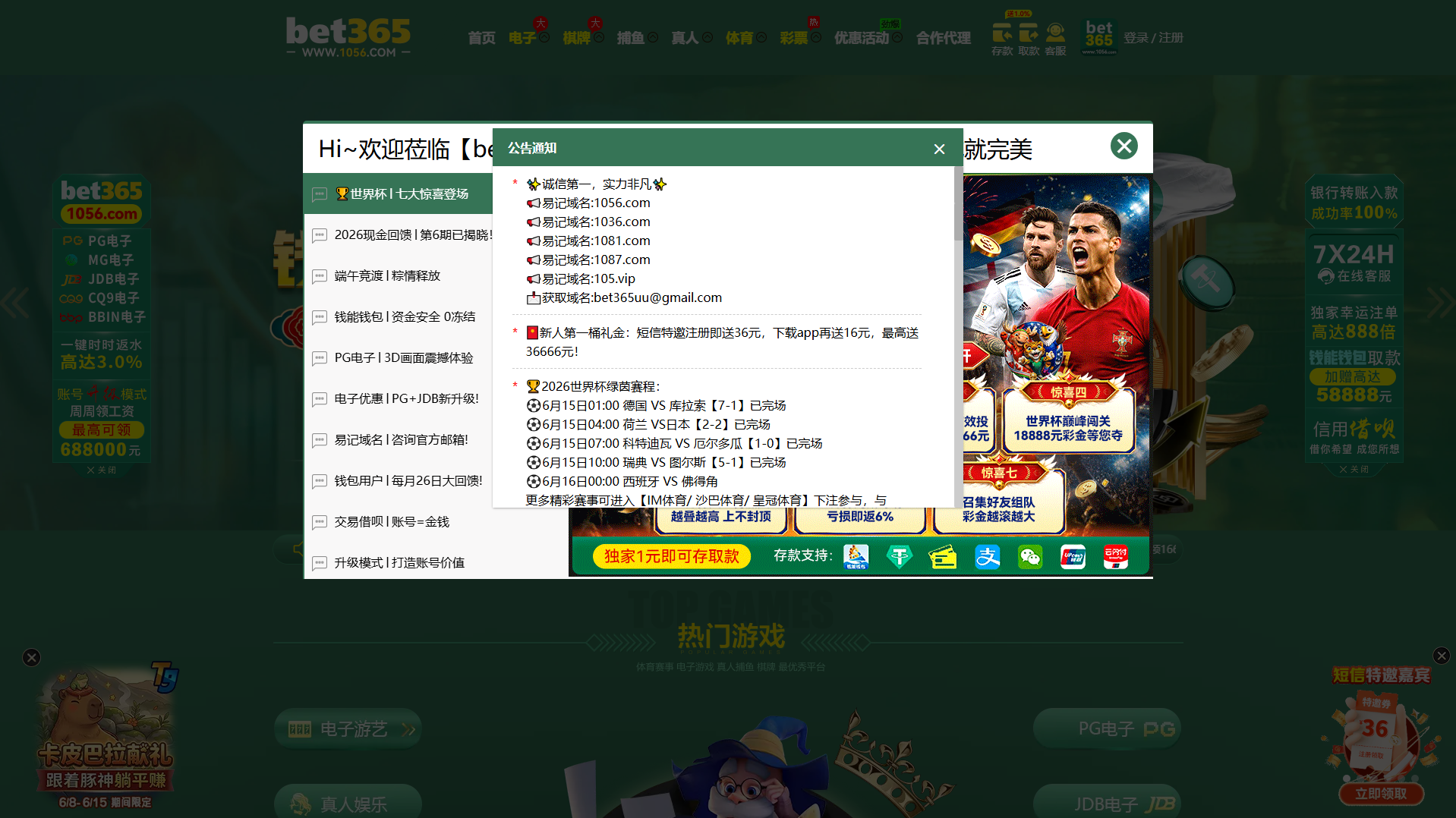
Task: Expand the 棋牌 menu dropdown arrow
Action: coord(598,37)
